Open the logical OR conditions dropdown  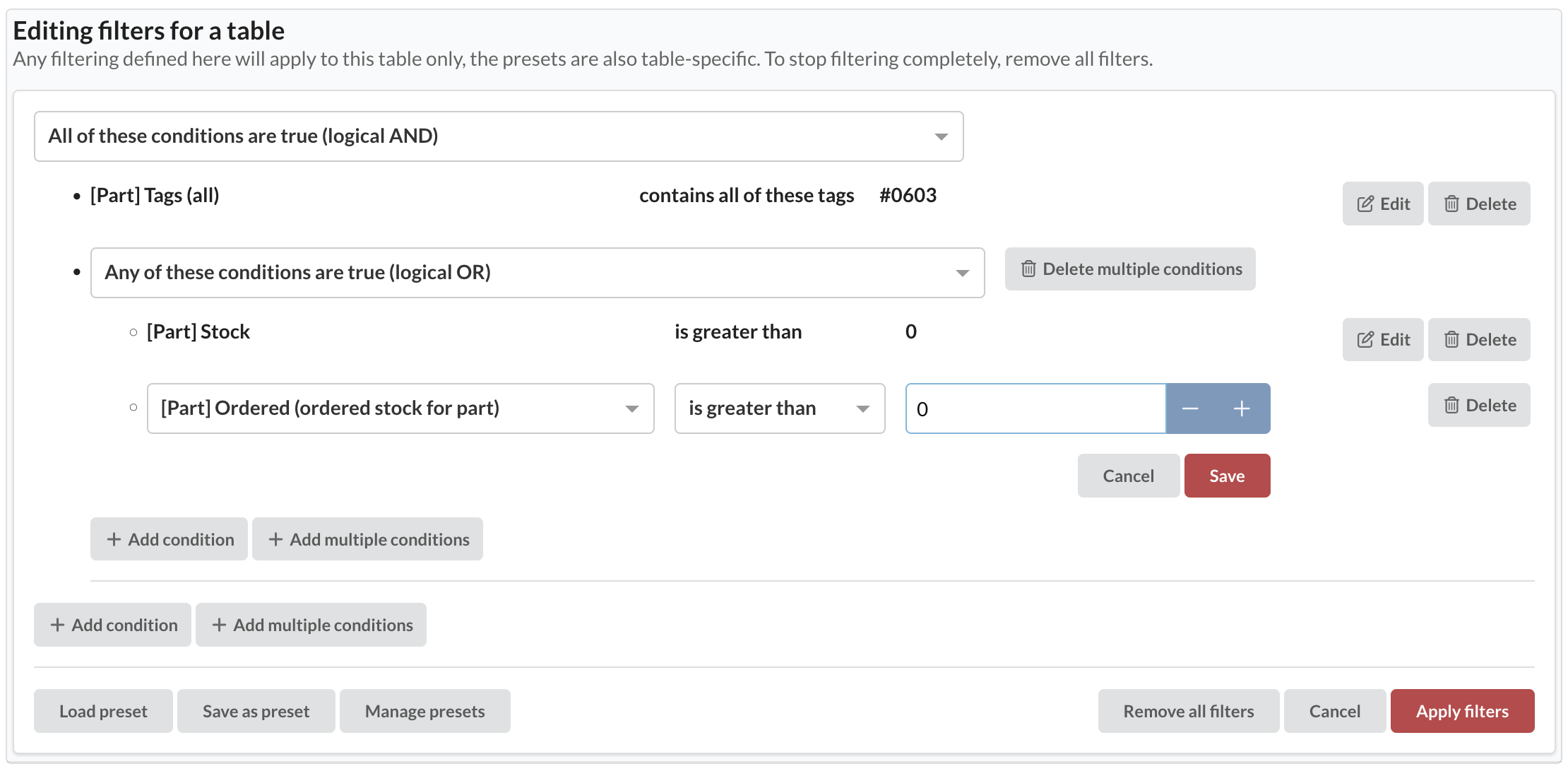(537, 273)
